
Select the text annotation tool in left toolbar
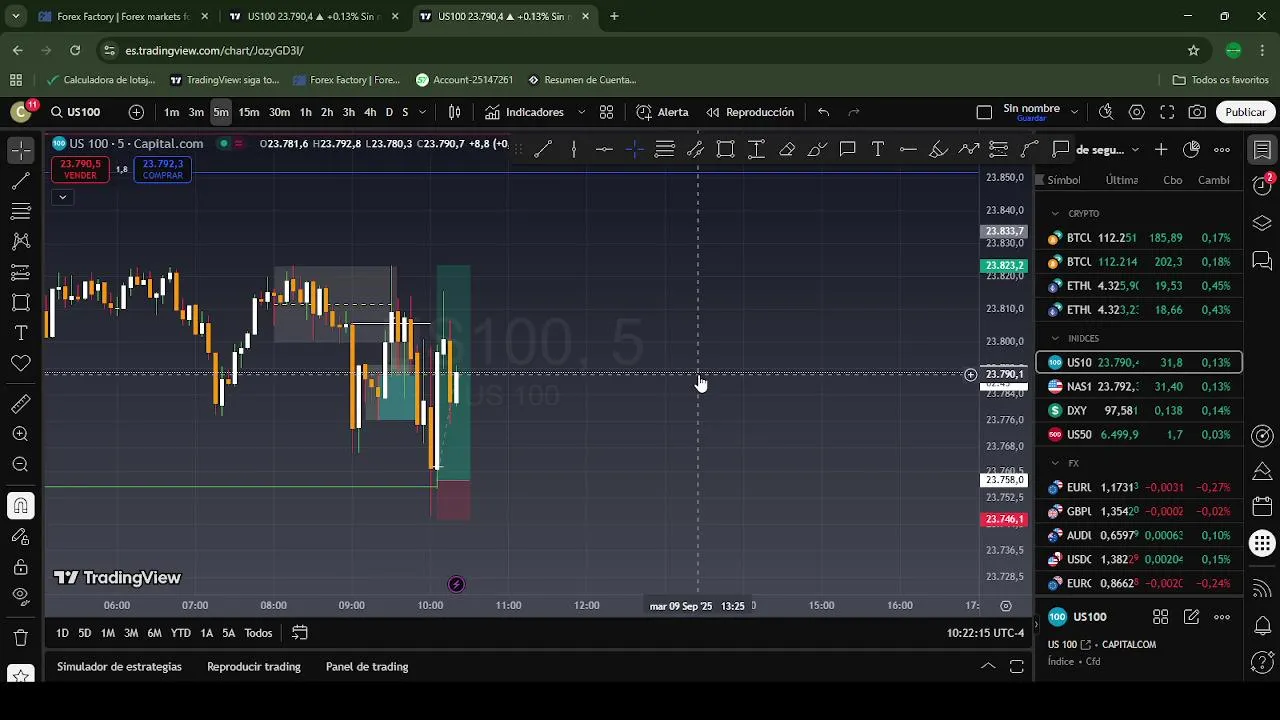coord(21,332)
